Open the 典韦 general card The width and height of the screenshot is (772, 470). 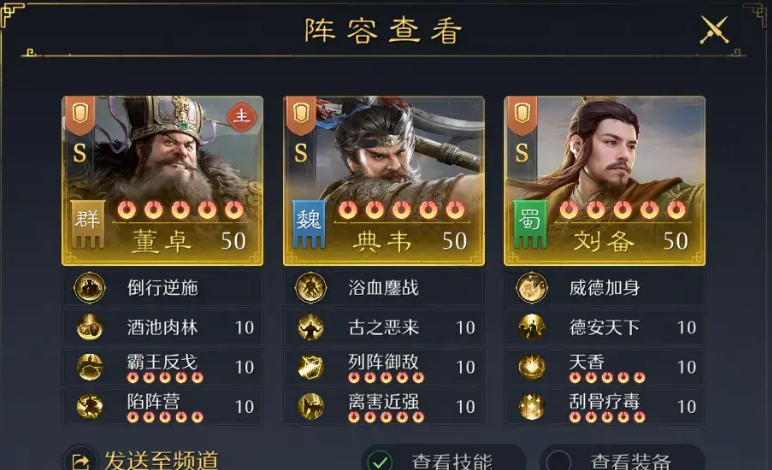(x=384, y=181)
